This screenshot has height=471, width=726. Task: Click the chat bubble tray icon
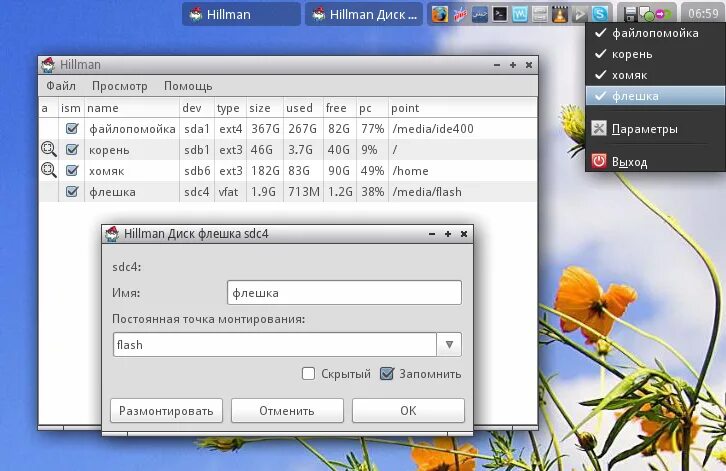click(x=646, y=14)
